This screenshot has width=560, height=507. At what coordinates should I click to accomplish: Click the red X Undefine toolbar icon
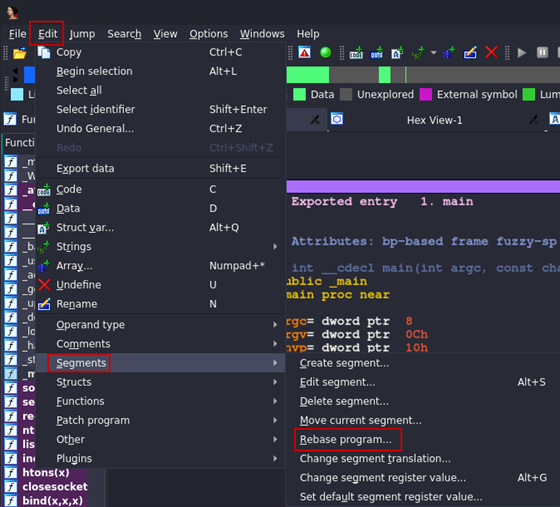pos(491,52)
